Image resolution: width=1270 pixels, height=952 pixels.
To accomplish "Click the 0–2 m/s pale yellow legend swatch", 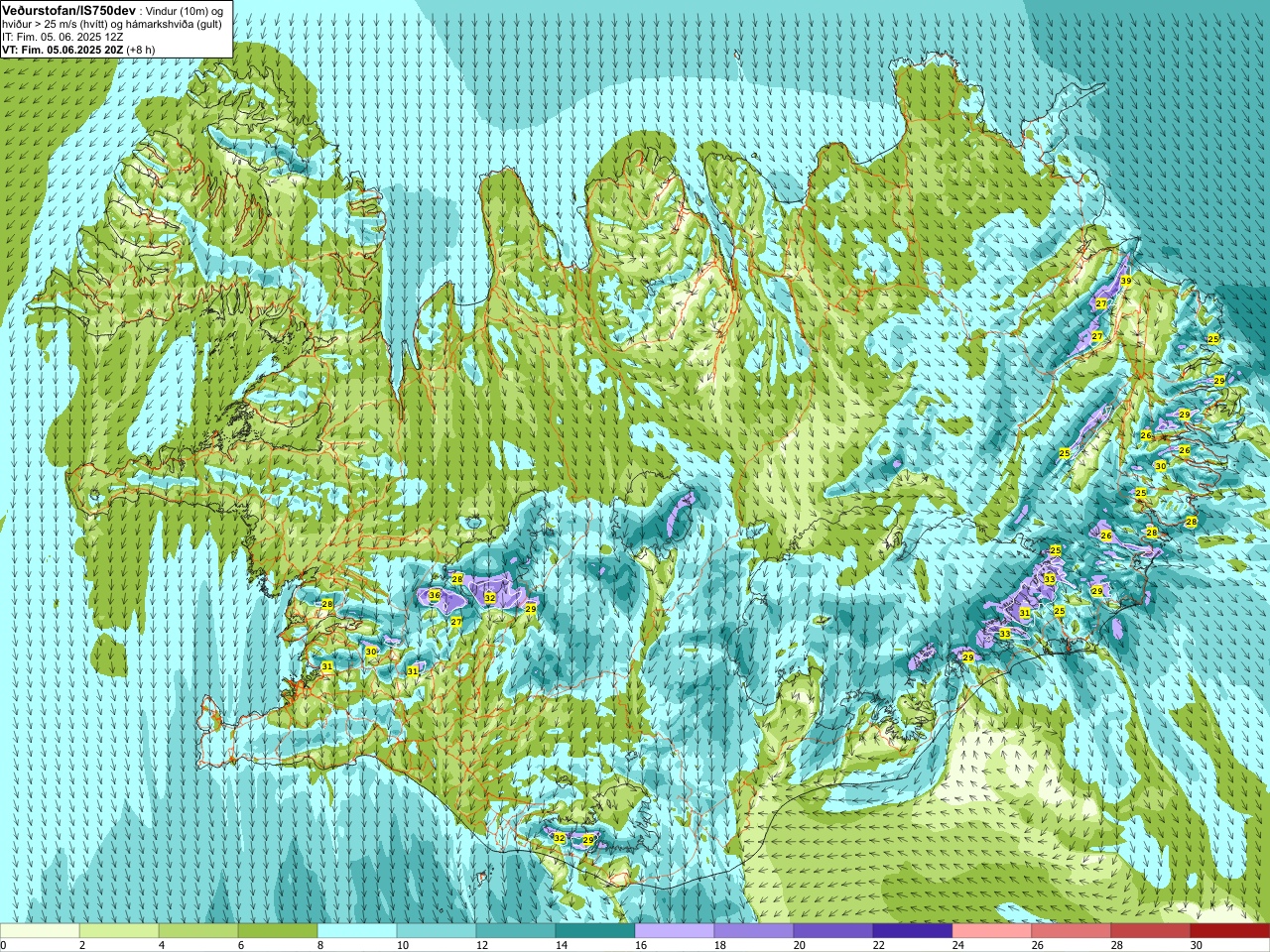I will [x=40, y=931].
